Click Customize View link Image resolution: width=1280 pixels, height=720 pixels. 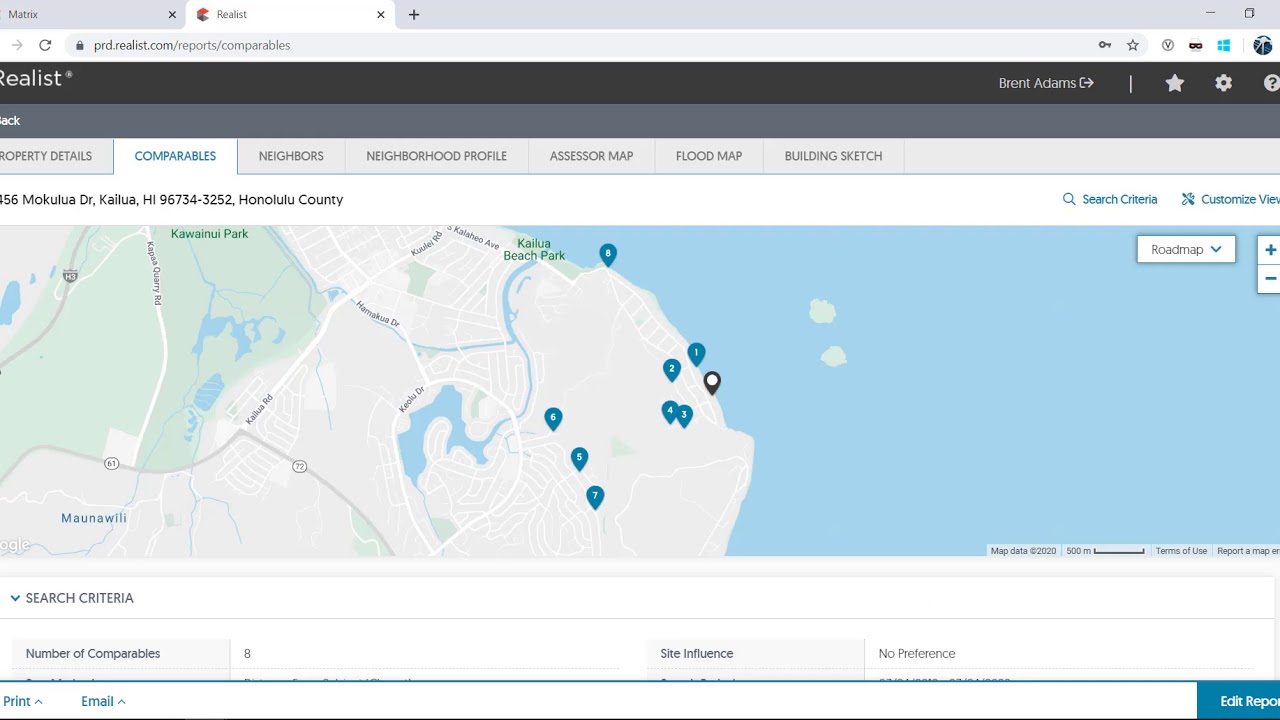point(1231,199)
